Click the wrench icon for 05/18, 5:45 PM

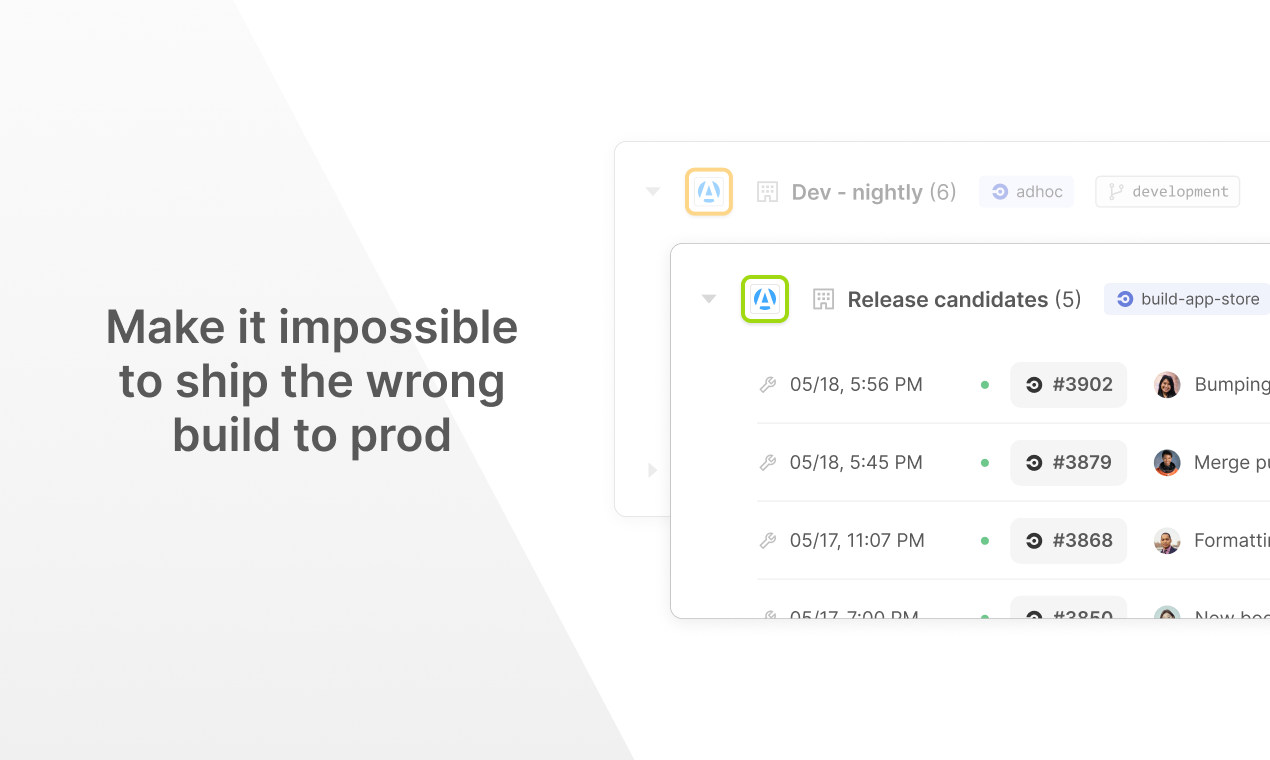768,462
